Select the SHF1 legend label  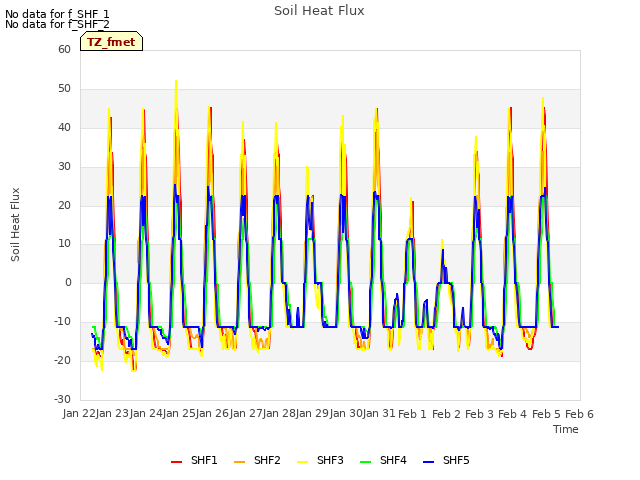204,460
